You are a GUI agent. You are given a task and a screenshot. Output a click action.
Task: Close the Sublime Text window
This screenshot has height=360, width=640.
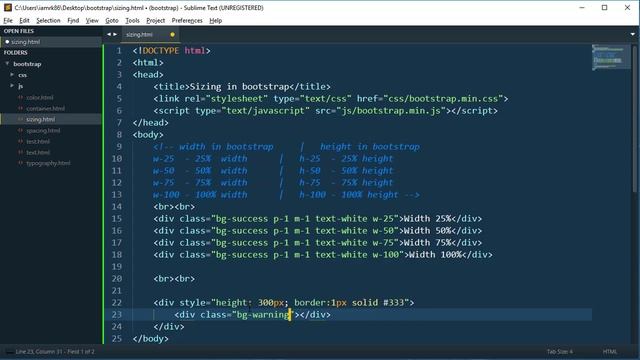pyautogui.click(x=627, y=8)
